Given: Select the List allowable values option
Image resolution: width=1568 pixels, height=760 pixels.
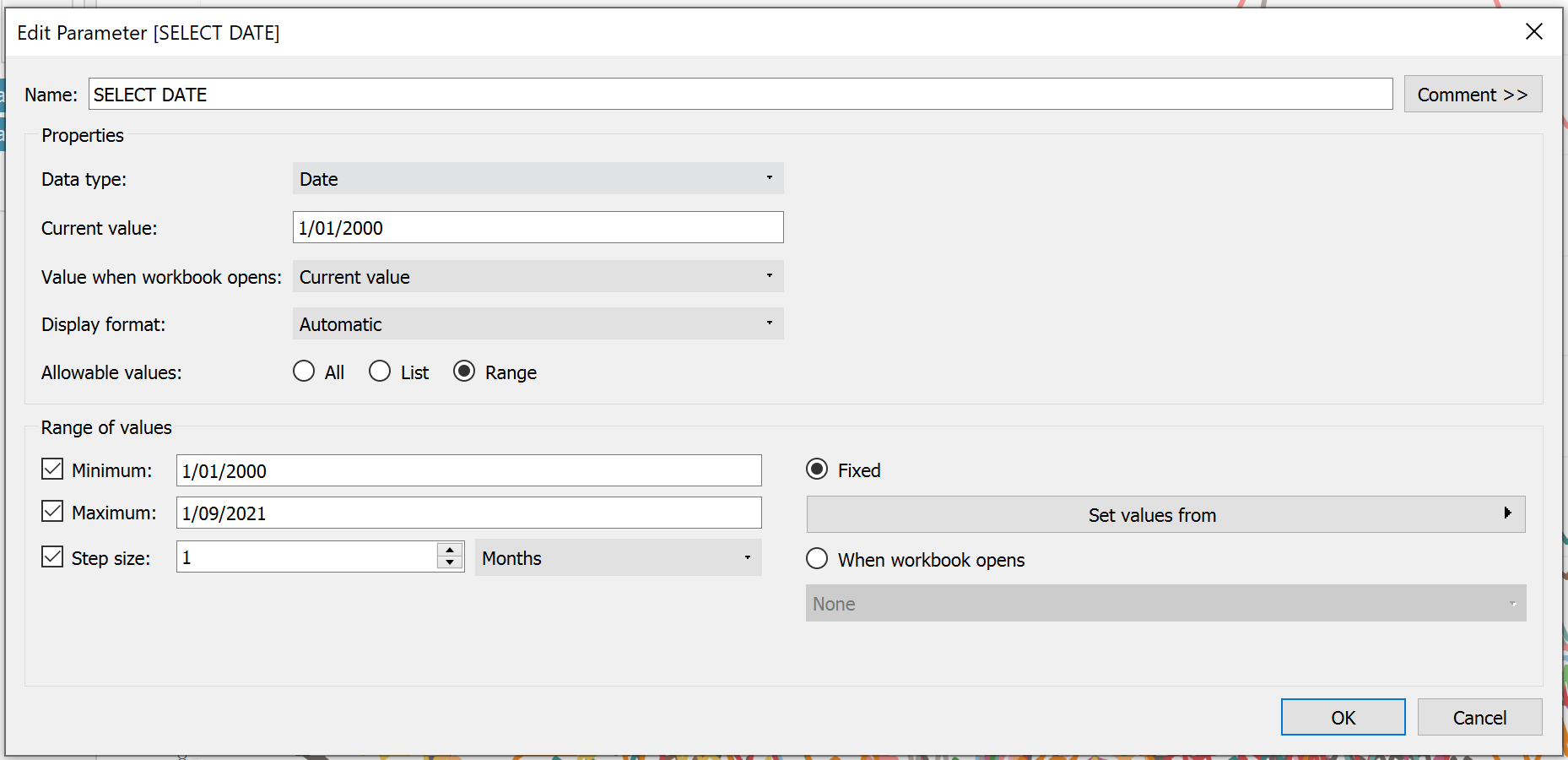Looking at the screenshot, I should [x=380, y=372].
